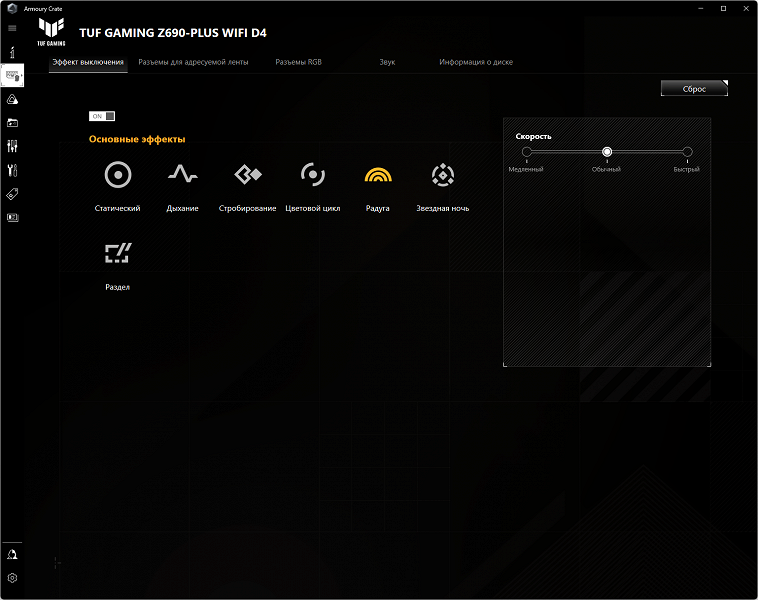The image size is (758, 600).
Task: Open the Home dashboard info icon
Action: (12, 52)
